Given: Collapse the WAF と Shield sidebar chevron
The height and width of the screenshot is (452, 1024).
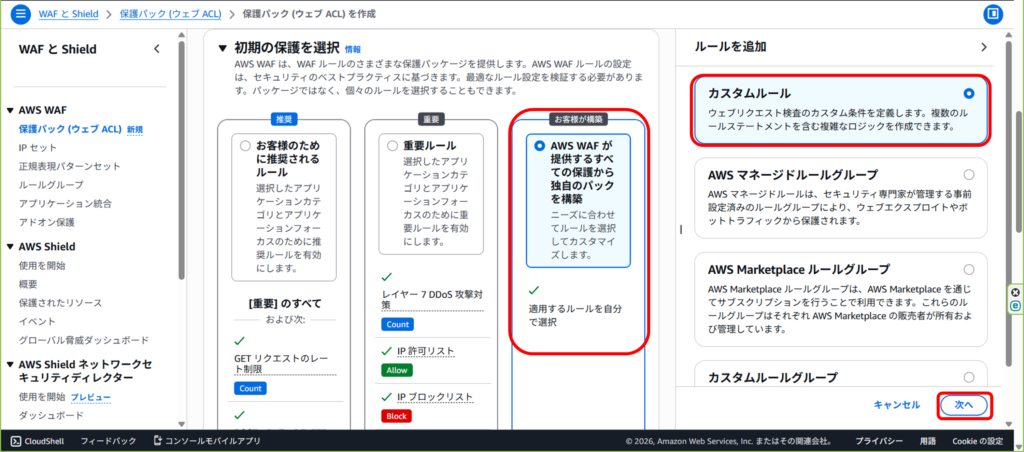Looking at the screenshot, I should click(x=156, y=49).
